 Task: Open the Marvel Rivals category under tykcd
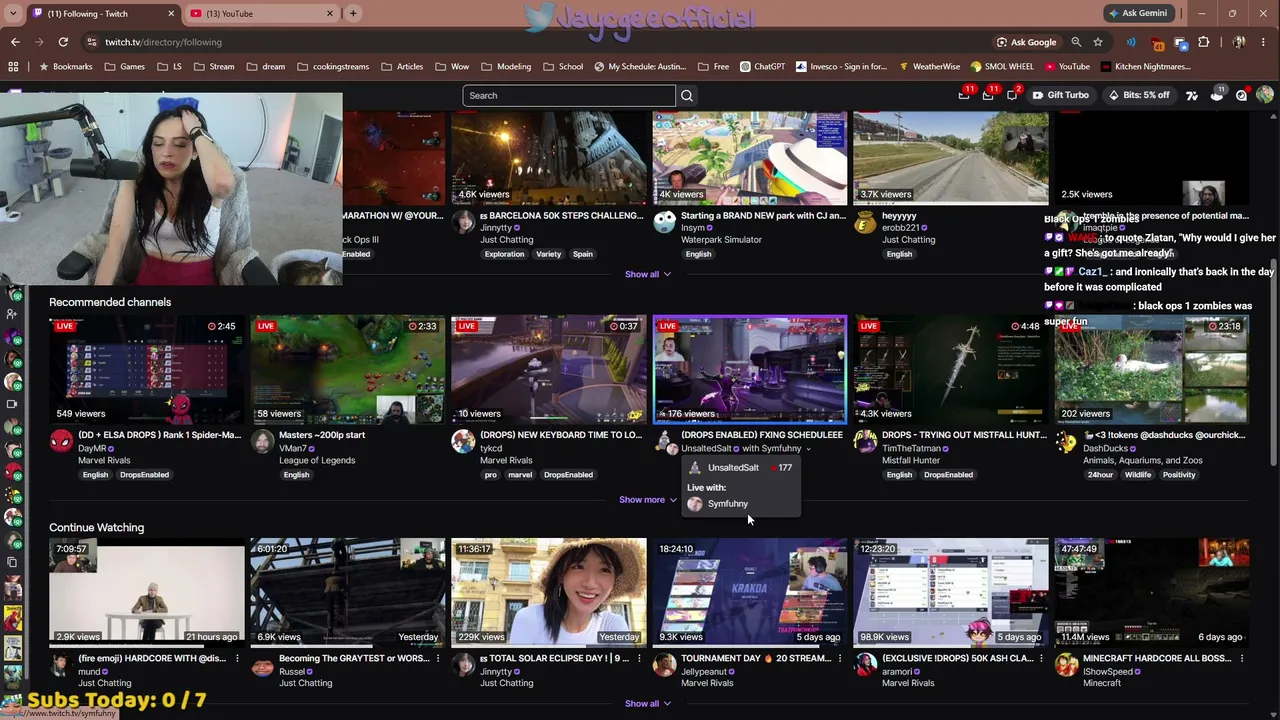point(506,461)
